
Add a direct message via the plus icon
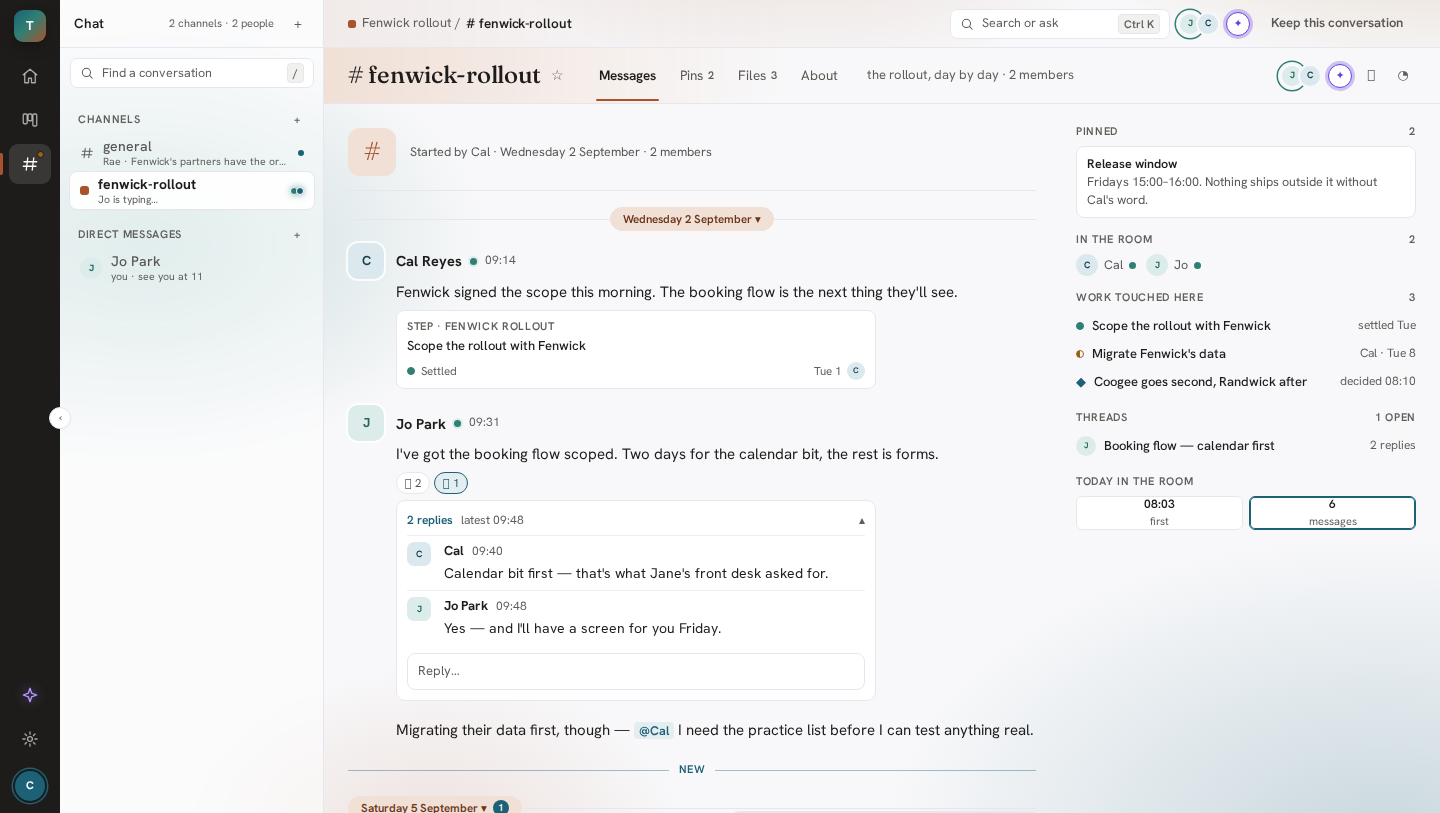point(297,235)
